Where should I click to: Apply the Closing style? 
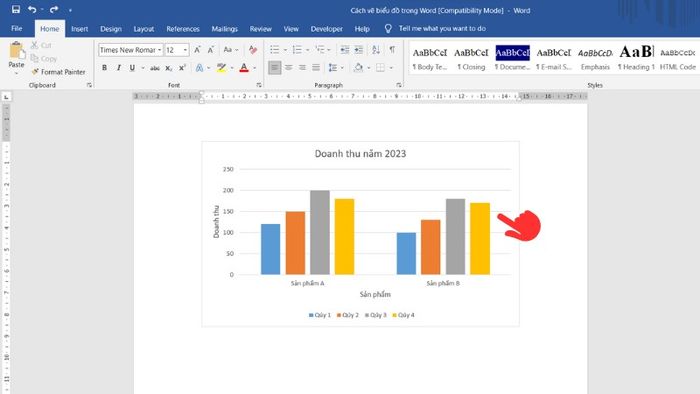[471, 59]
